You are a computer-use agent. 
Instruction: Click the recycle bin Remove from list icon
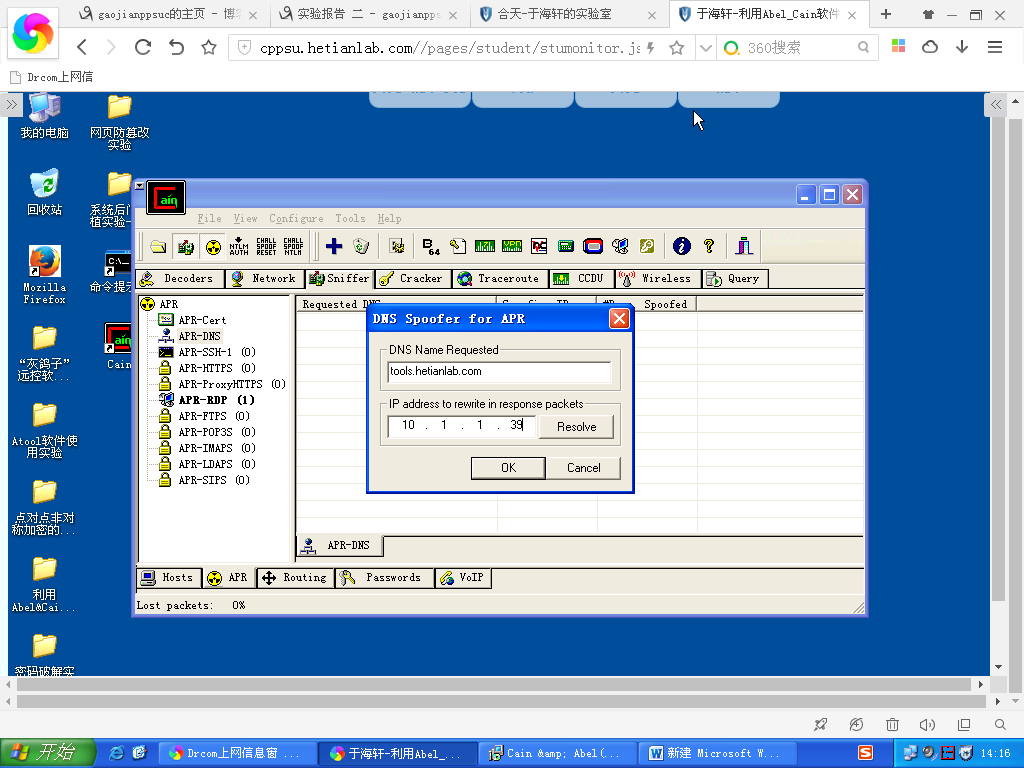361,246
